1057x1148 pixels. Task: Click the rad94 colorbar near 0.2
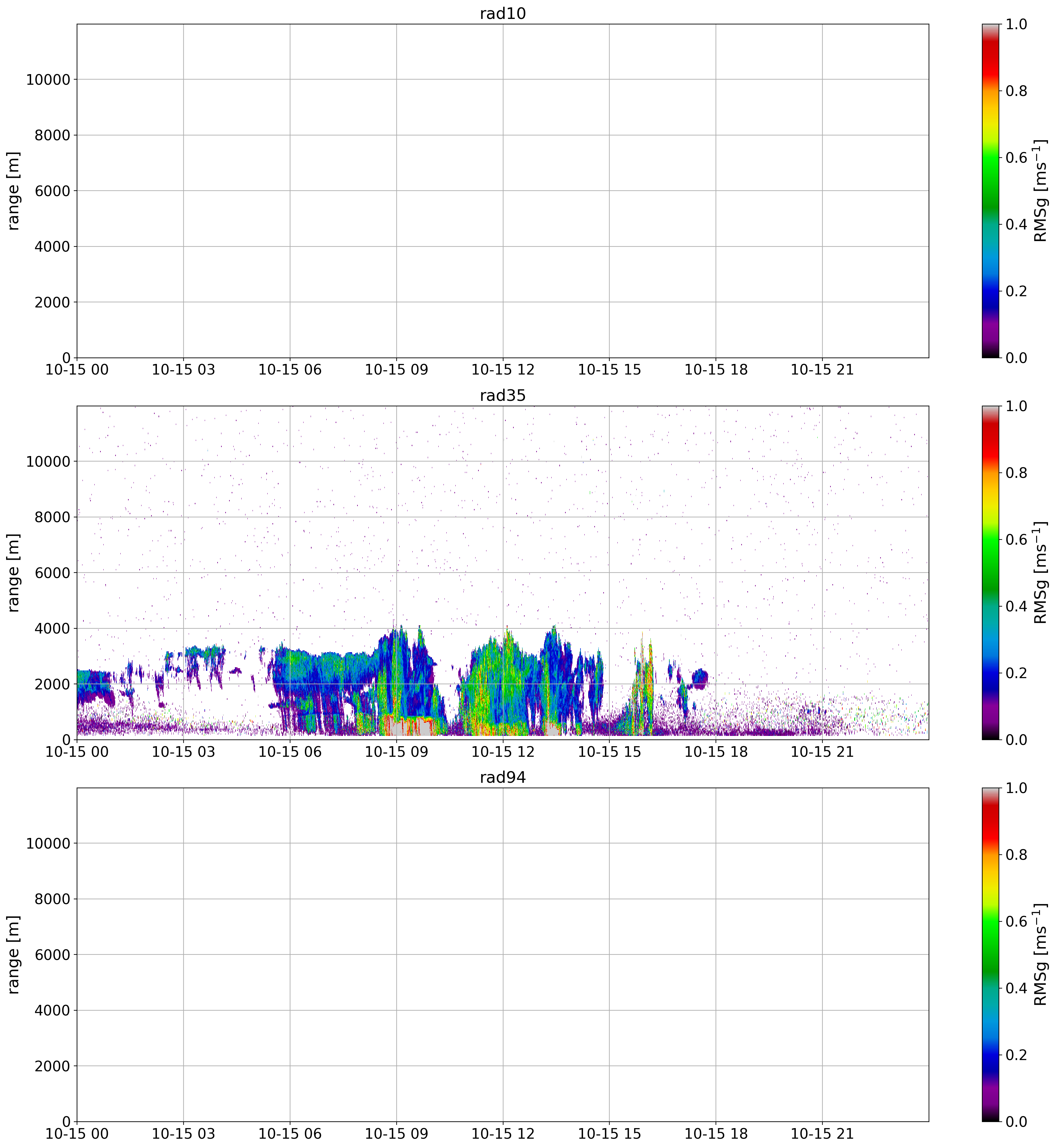tap(991, 1055)
